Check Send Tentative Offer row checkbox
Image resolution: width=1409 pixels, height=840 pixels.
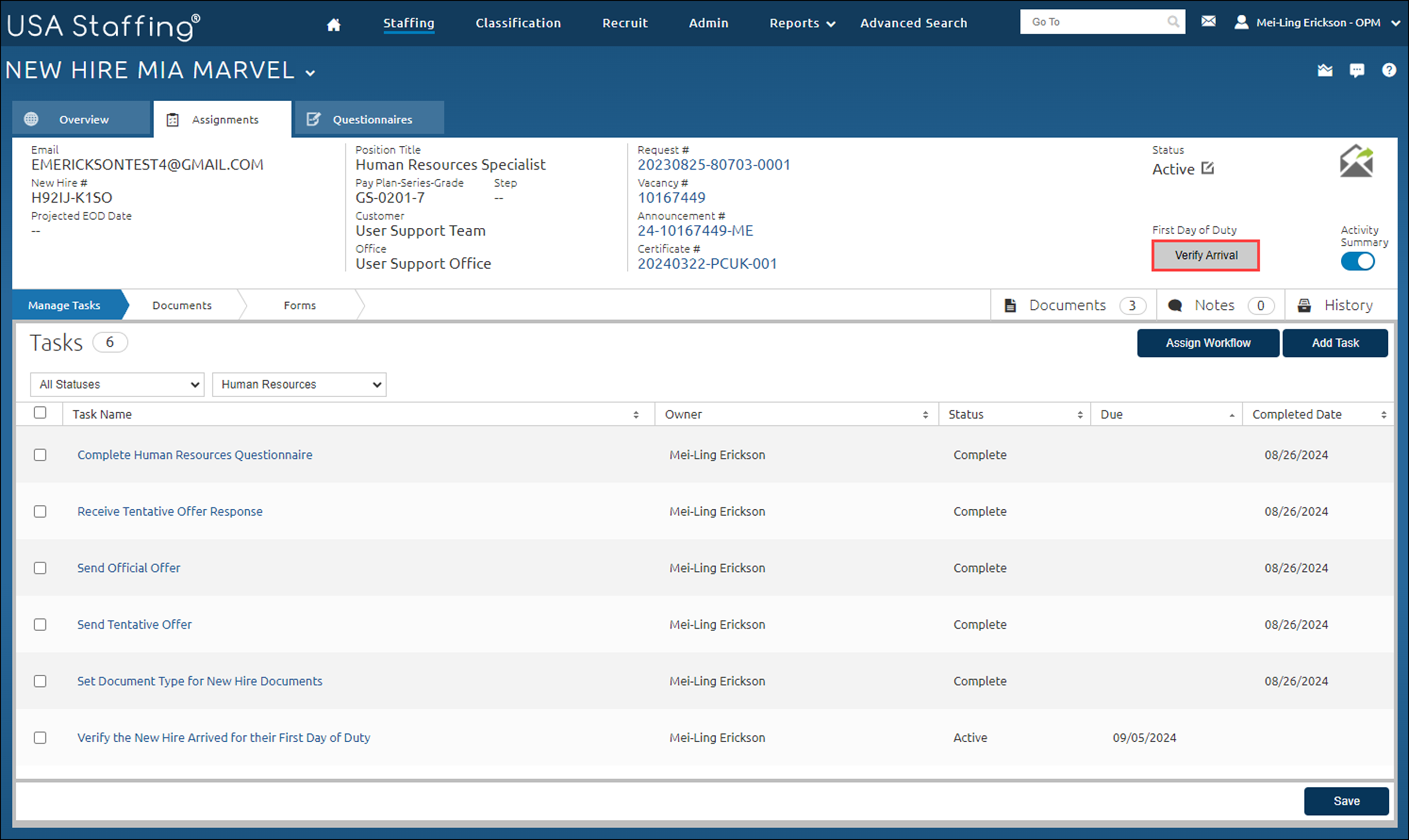coord(40,625)
